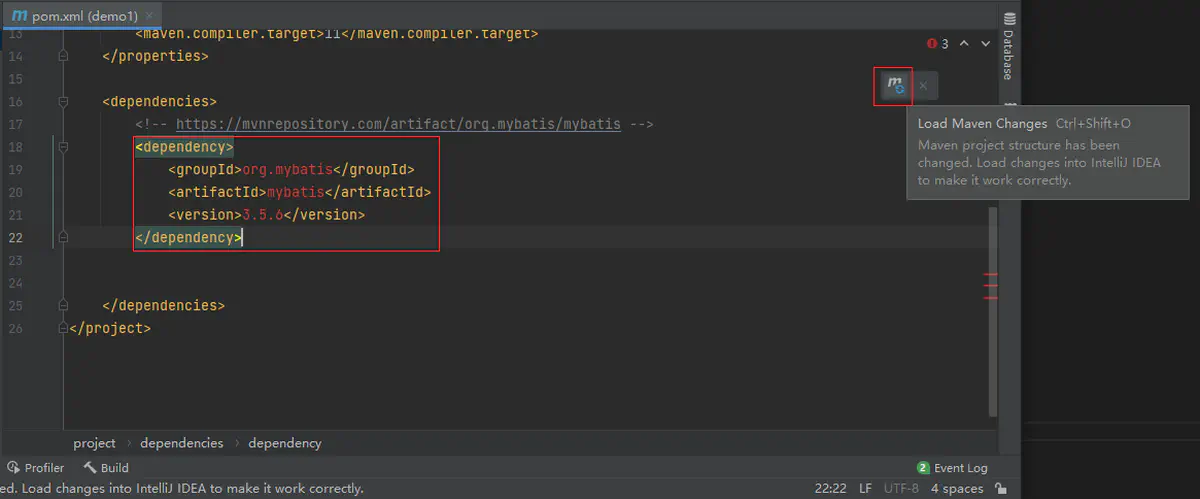Click the 22:22 caret position indicator
The height and width of the screenshot is (499, 1200).
point(831,489)
